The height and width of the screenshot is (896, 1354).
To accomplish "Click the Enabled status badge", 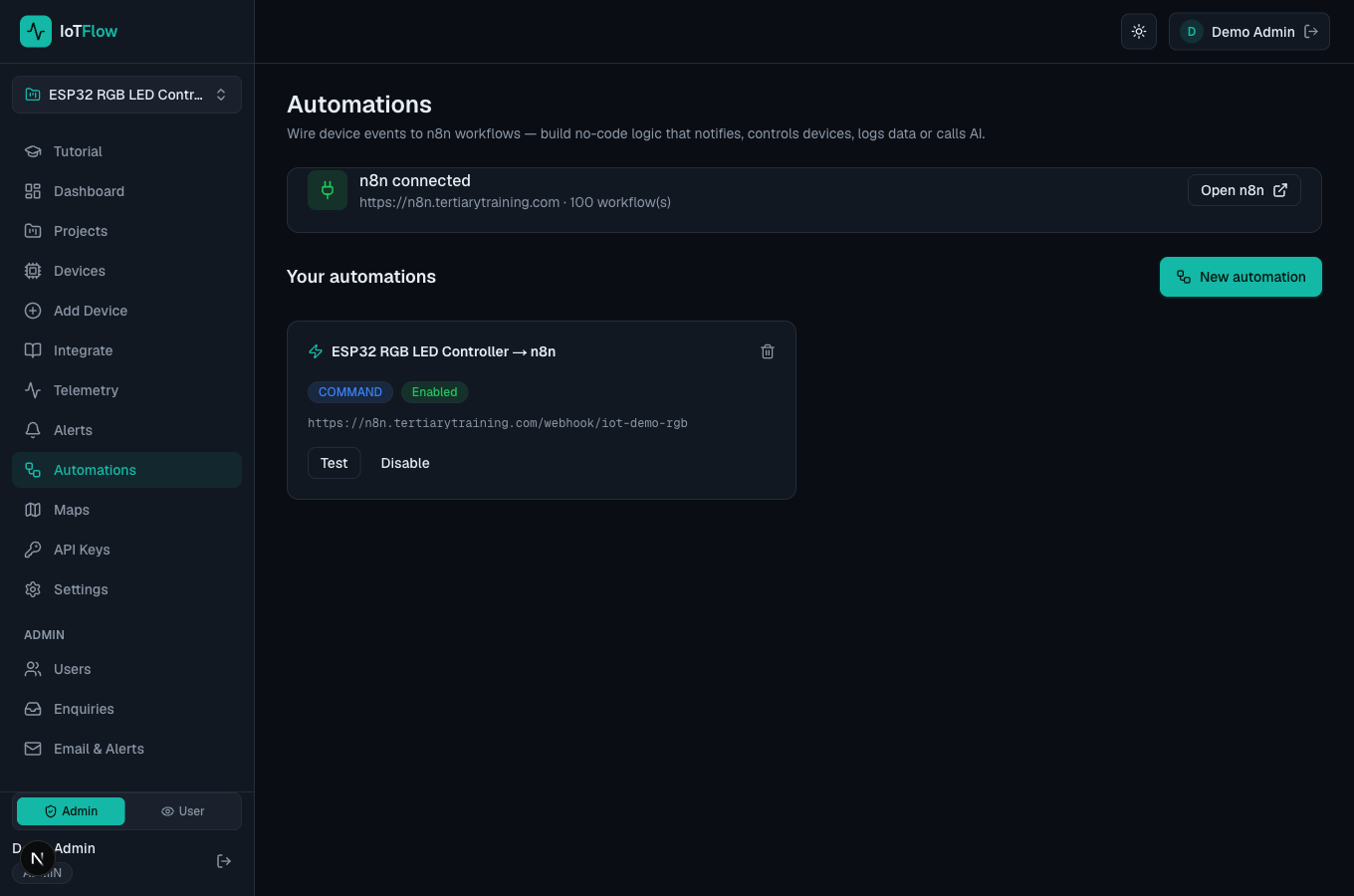I will click(435, 392).
